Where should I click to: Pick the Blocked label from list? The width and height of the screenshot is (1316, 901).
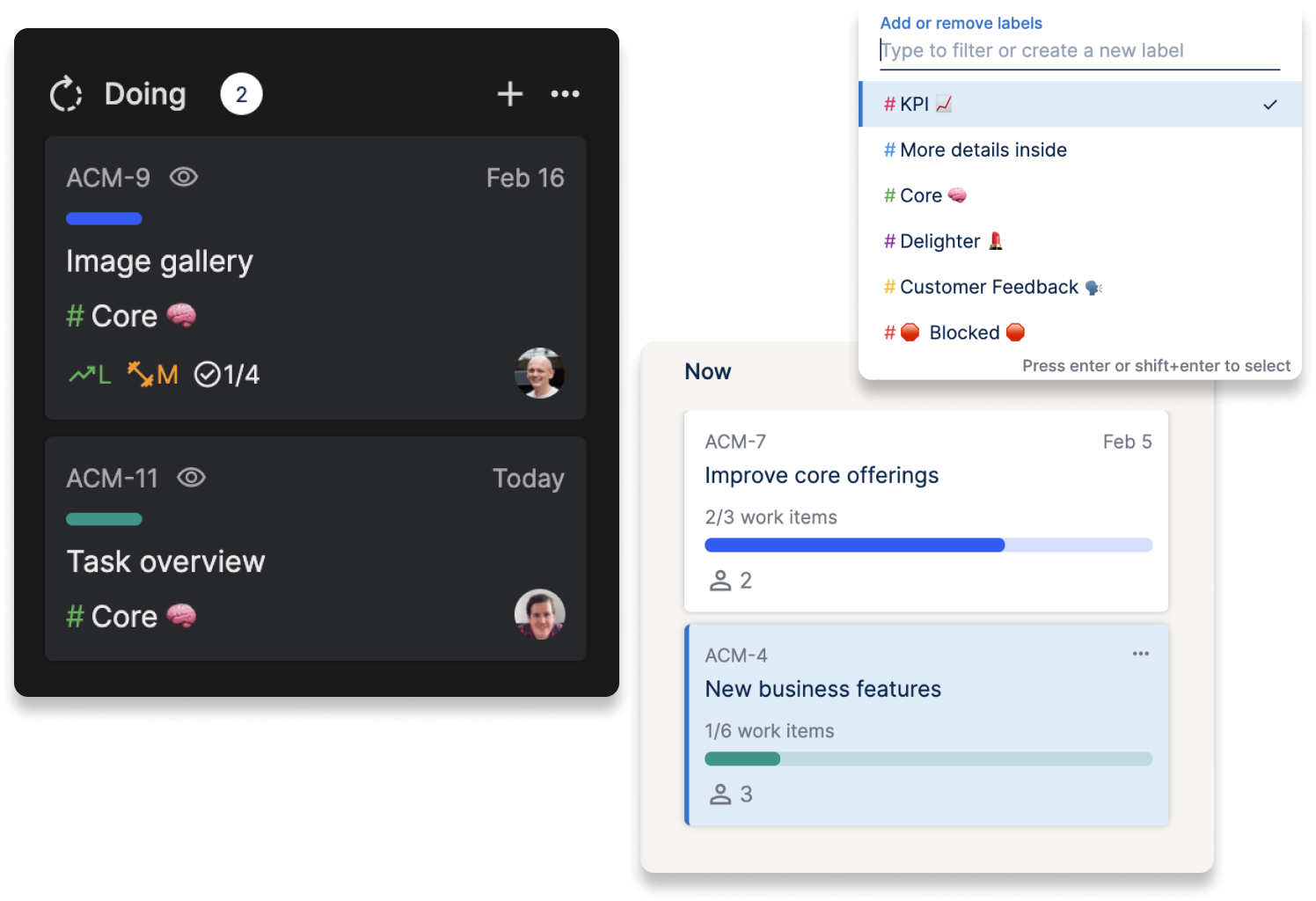[x=964, y=333]
